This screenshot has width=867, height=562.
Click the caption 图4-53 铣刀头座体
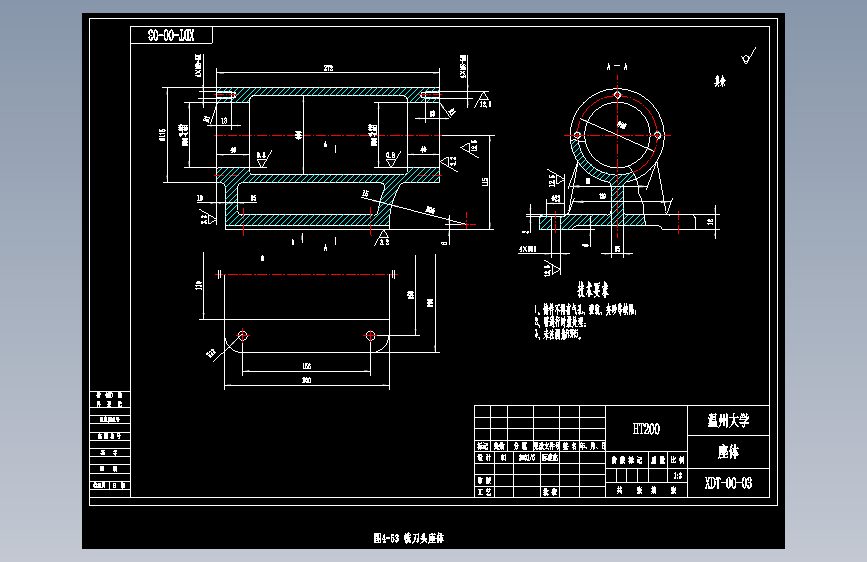(x=409, y=538)
